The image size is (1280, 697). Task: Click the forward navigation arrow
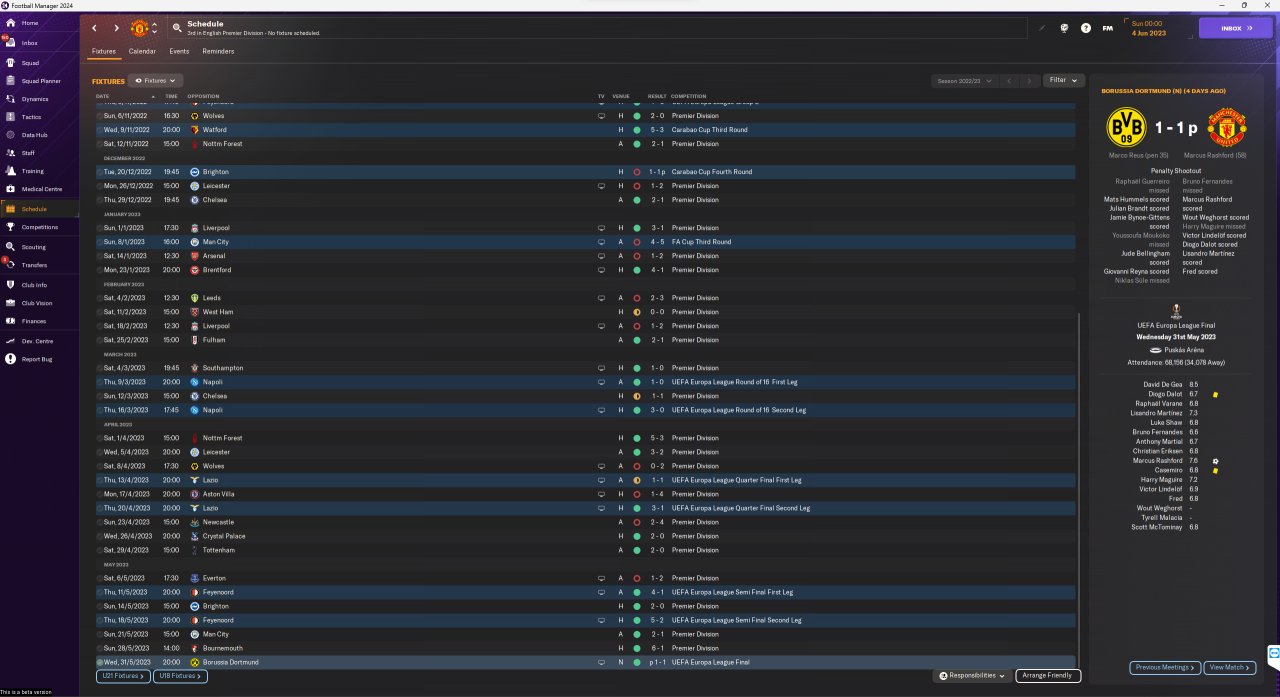coord(116,28)
